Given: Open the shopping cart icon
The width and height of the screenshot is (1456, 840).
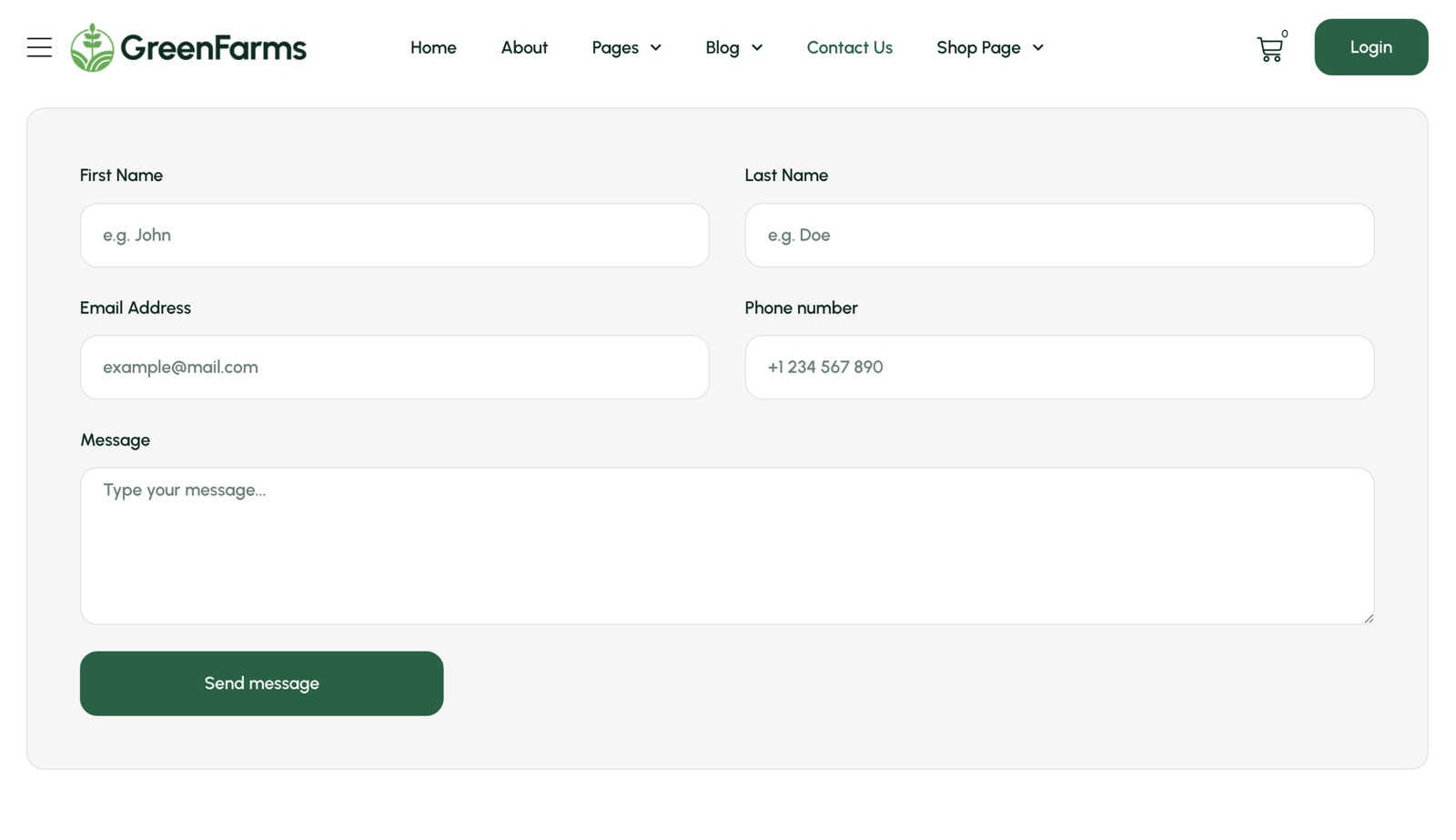Looking at the screenshot, I should point(1269,49).
